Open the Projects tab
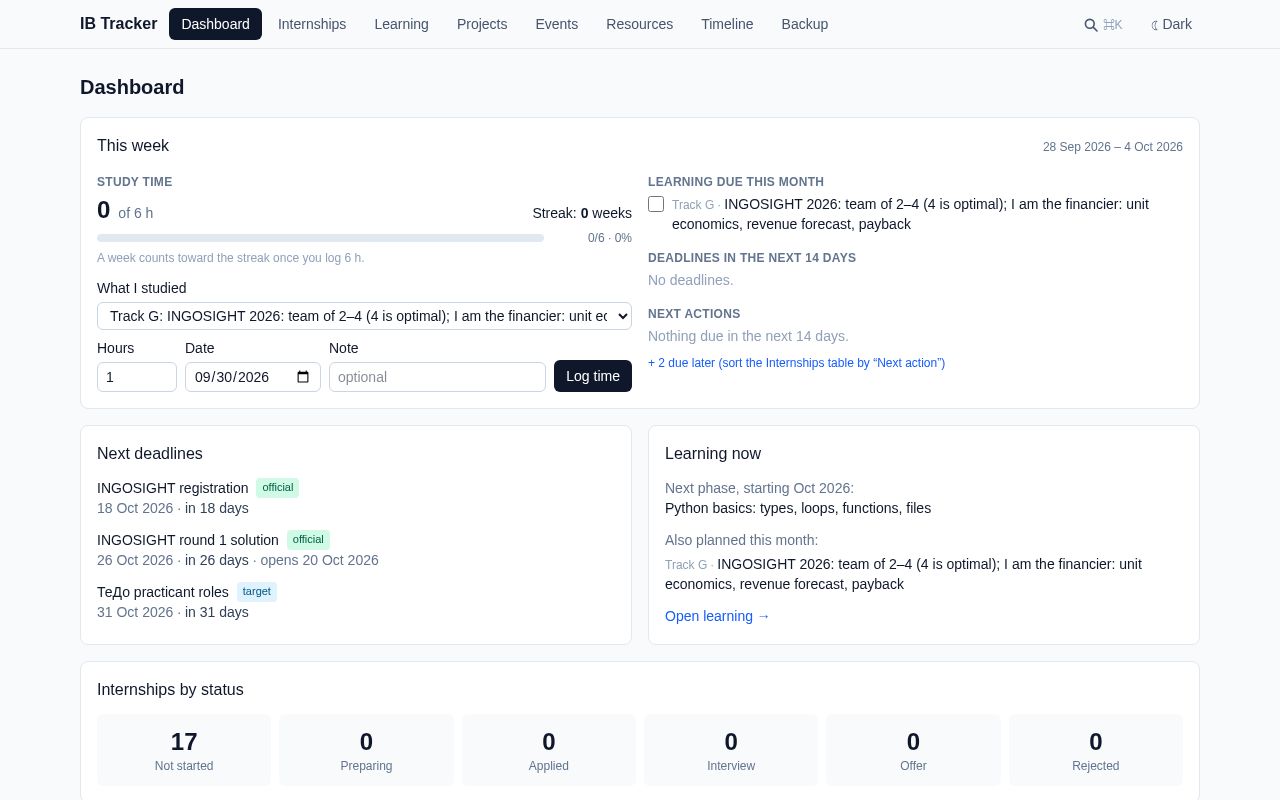This screenshot has height=800, width=1280. coord(482,24)
